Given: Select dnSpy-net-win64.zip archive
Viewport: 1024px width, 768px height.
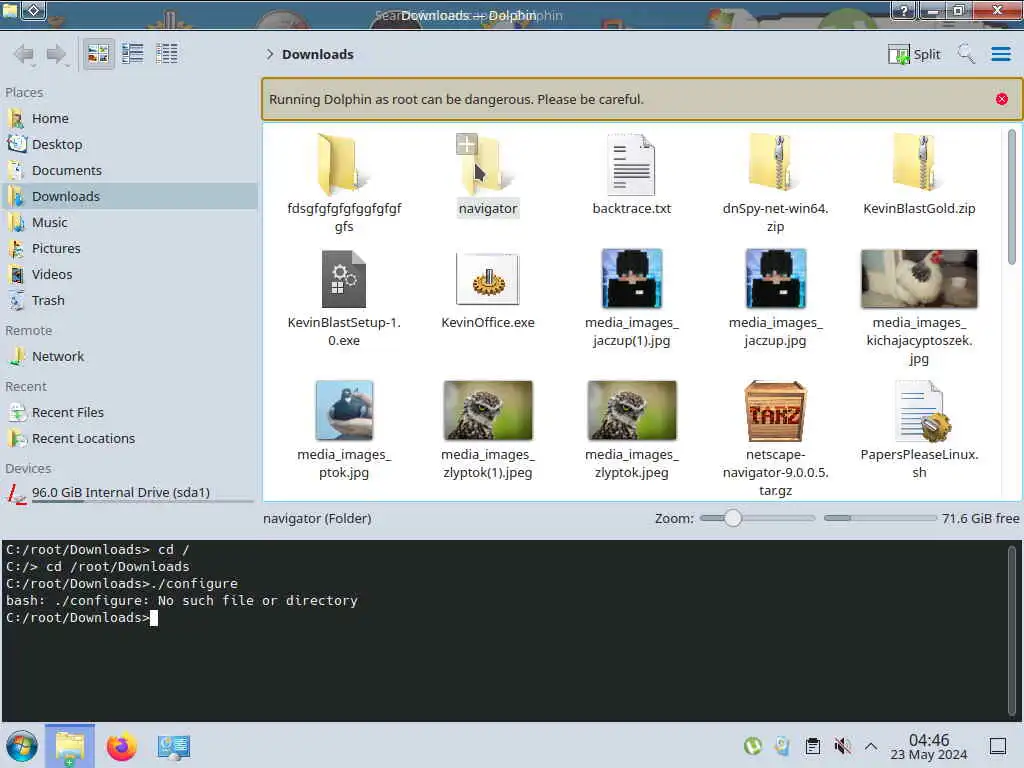Looking at the screenshot, I should click(x=775, y=184).
